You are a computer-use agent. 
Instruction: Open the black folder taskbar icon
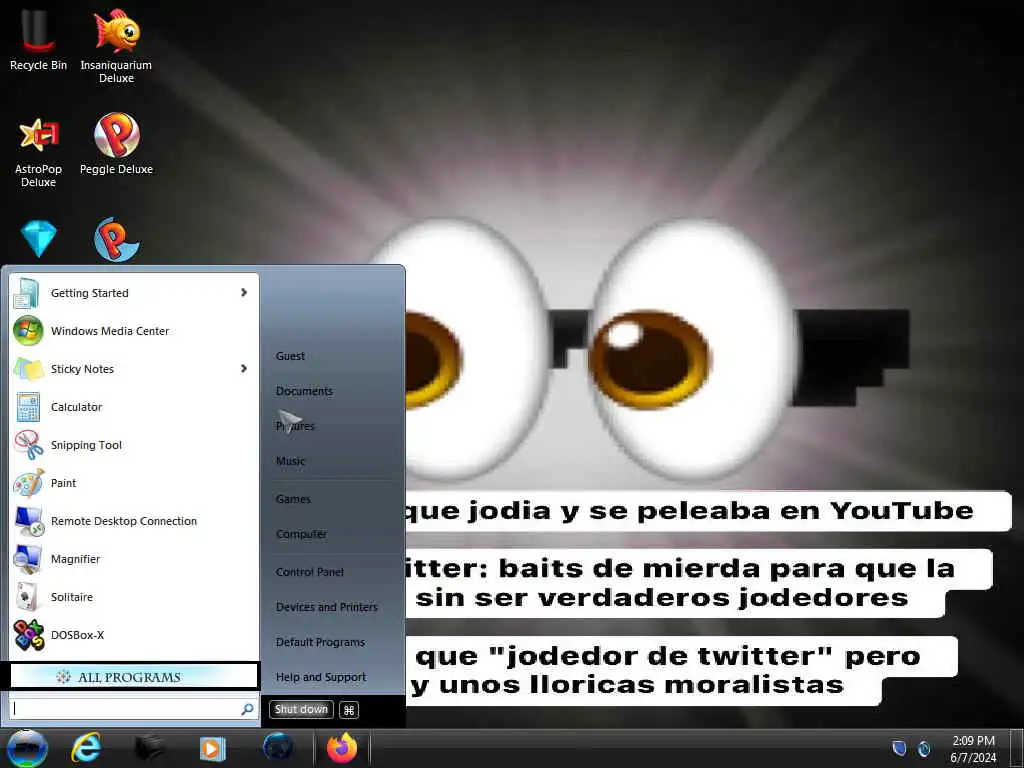[x=149, y=748]
